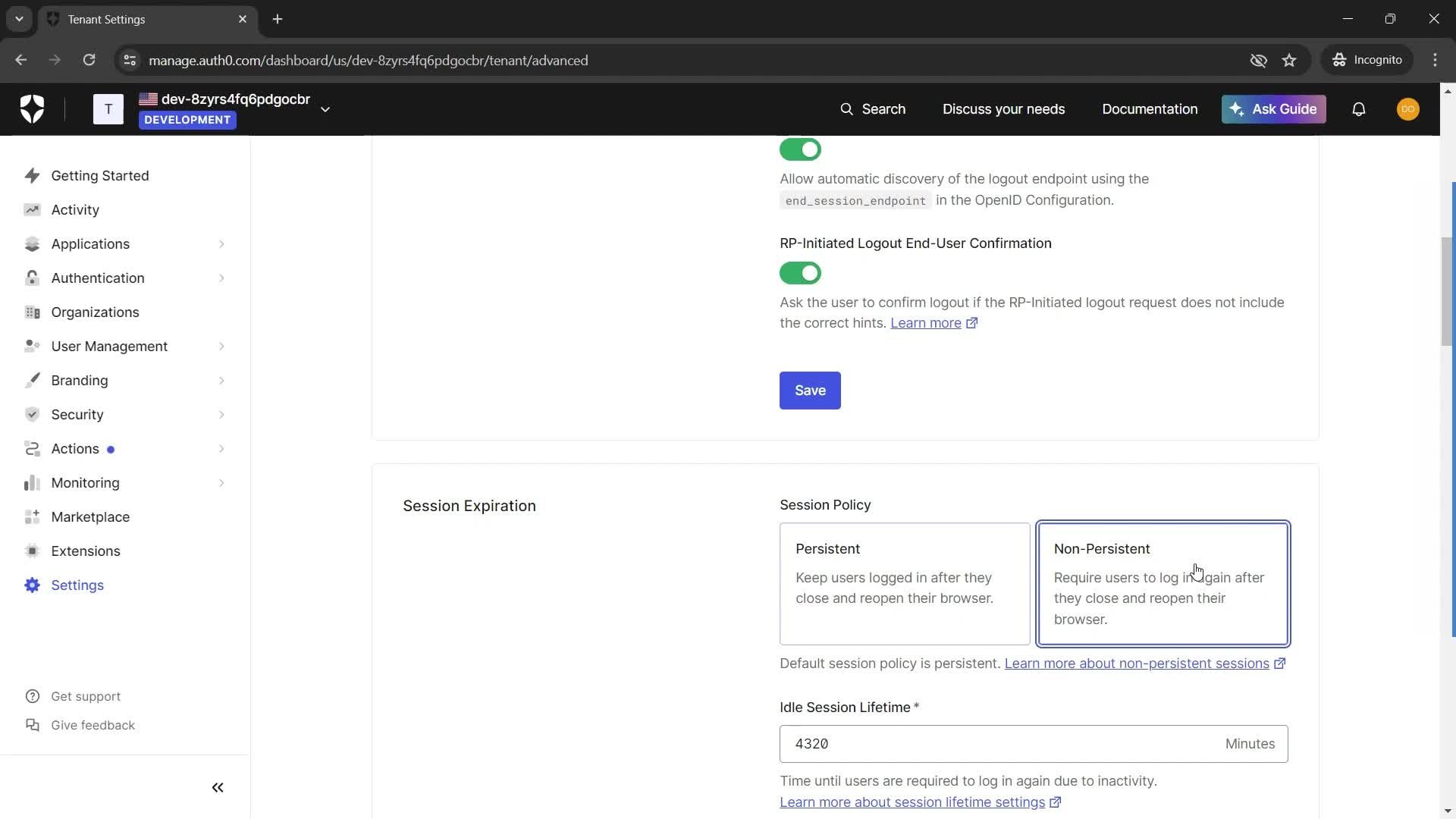Open the tab search dropdown
The height and width of the screenshot is (819, 1456).
tap(19, 19)
